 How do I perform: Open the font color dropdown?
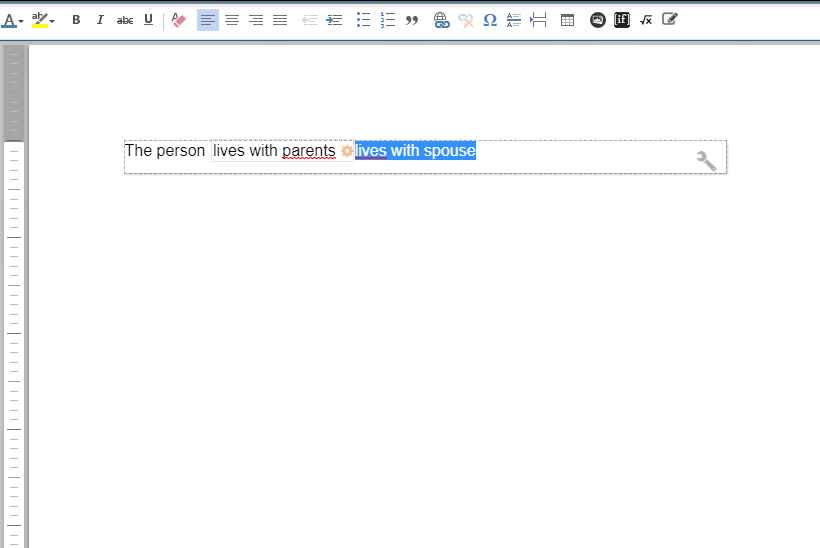point(21,21)
